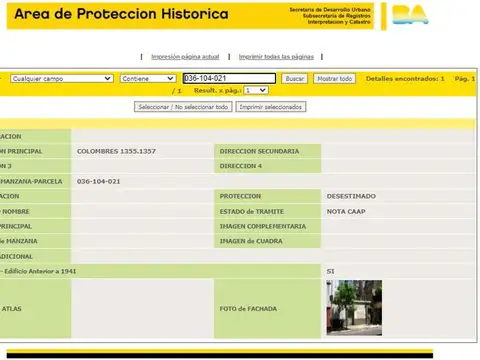Image resolution: width=480 pixels, height=360 pixels.
Task: Click the BA logo icon
Action: (410, 15)
